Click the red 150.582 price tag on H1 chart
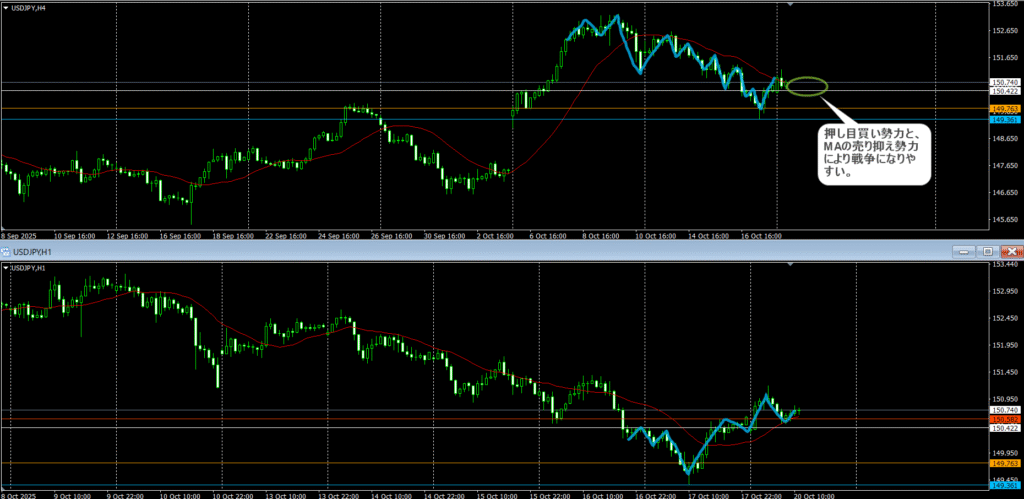1024x499 pixels. click(1004, 419)
